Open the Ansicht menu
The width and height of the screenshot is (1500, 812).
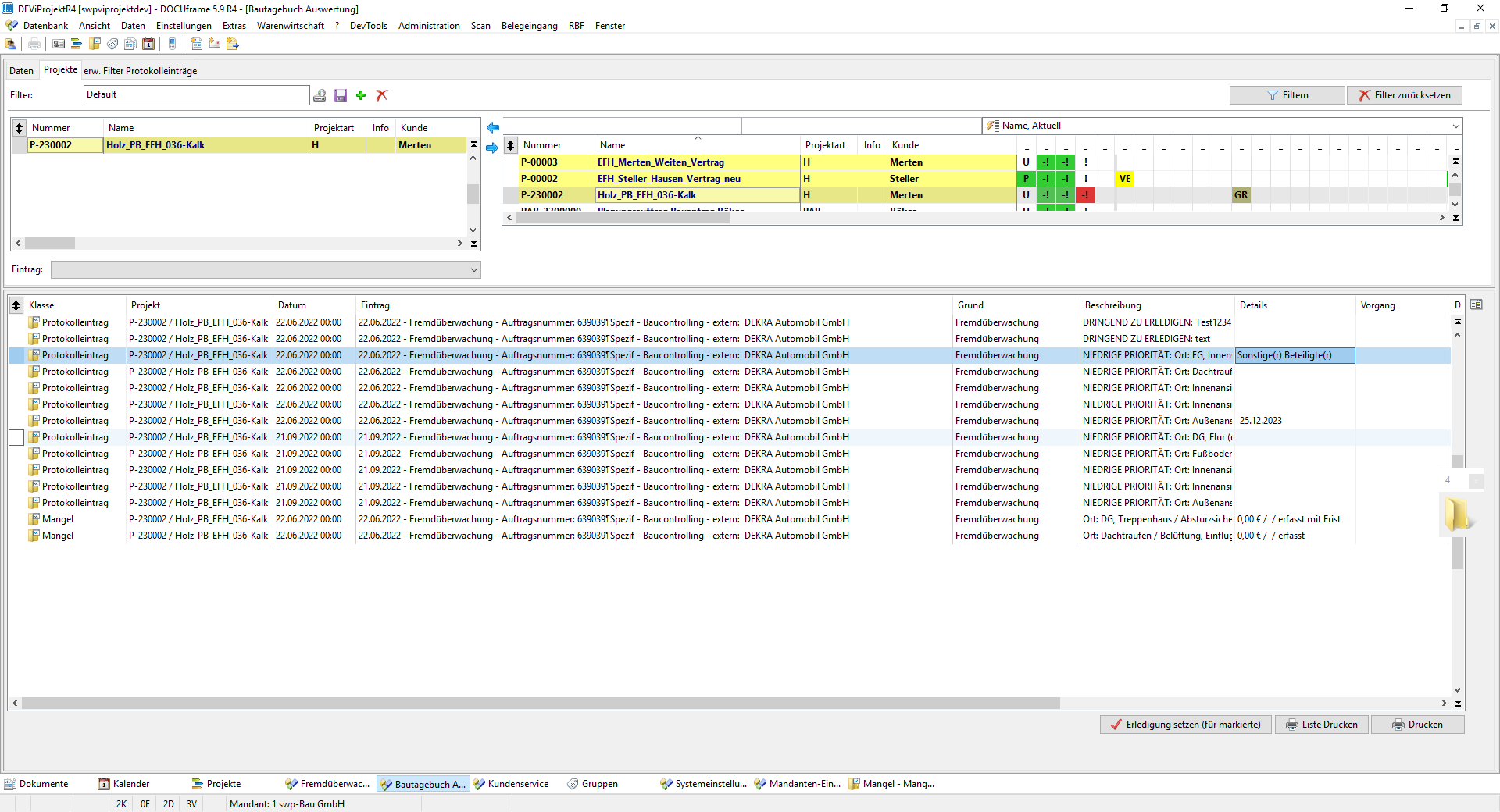[95, 26]
